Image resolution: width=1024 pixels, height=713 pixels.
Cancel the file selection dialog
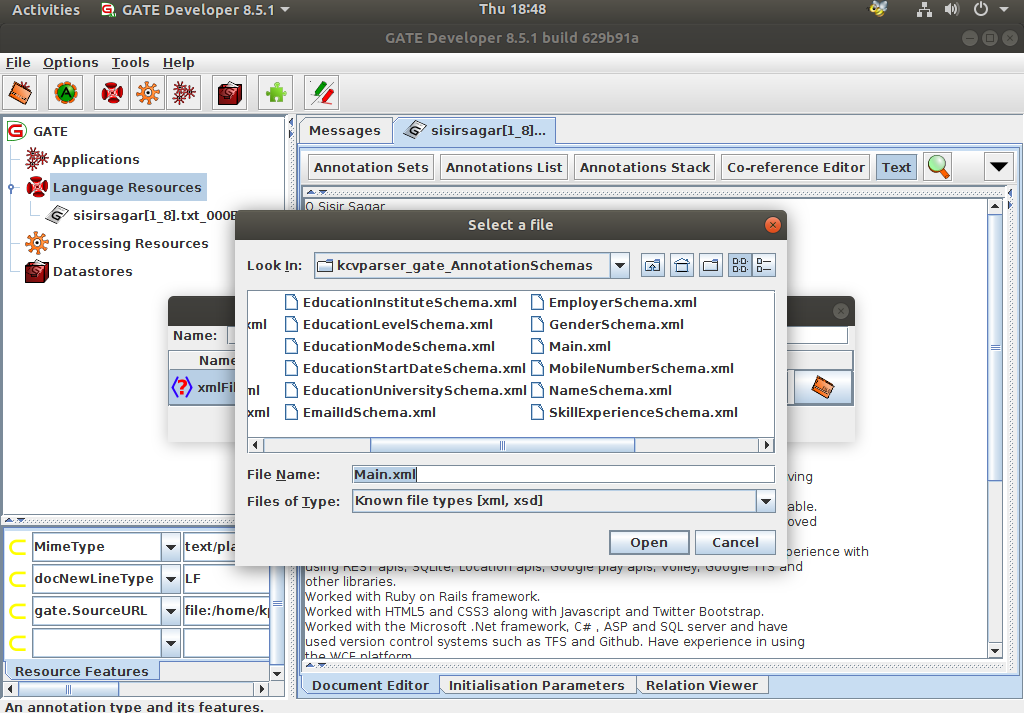tap(735, 541)
